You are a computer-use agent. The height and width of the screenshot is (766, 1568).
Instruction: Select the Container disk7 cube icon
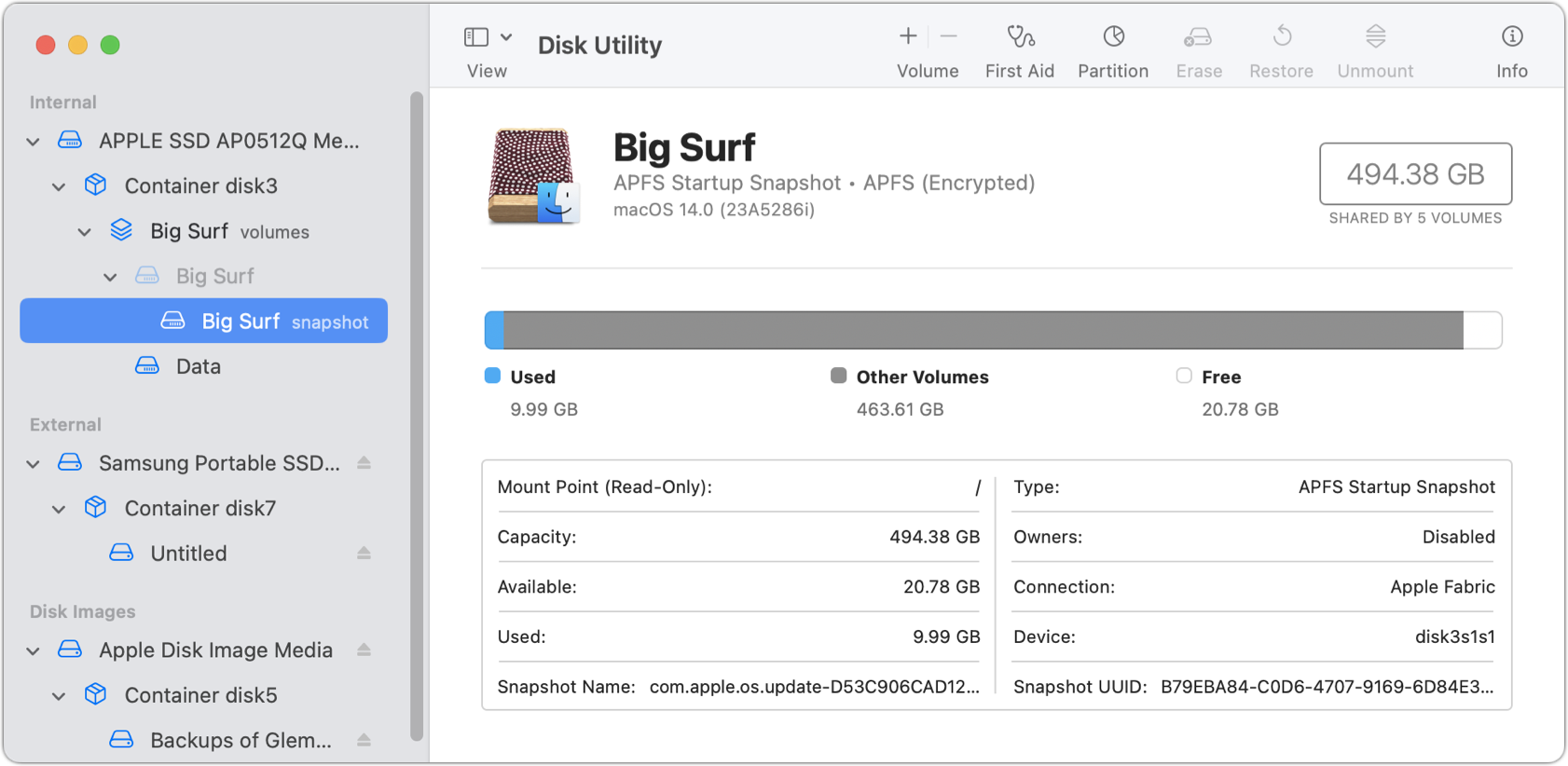[x=95, y=507]
